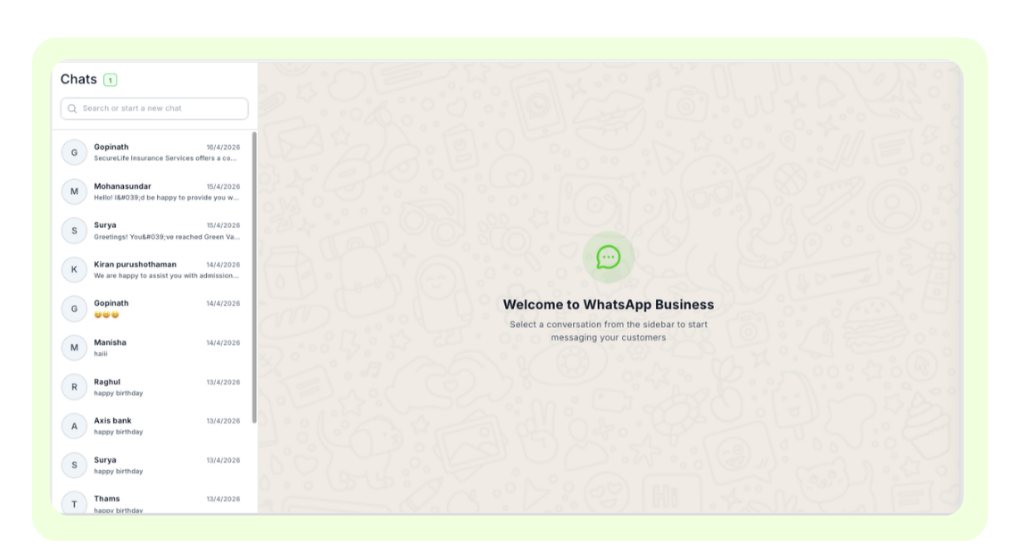Click the Welcome to WhatsApp Business heading

[608, 304]
